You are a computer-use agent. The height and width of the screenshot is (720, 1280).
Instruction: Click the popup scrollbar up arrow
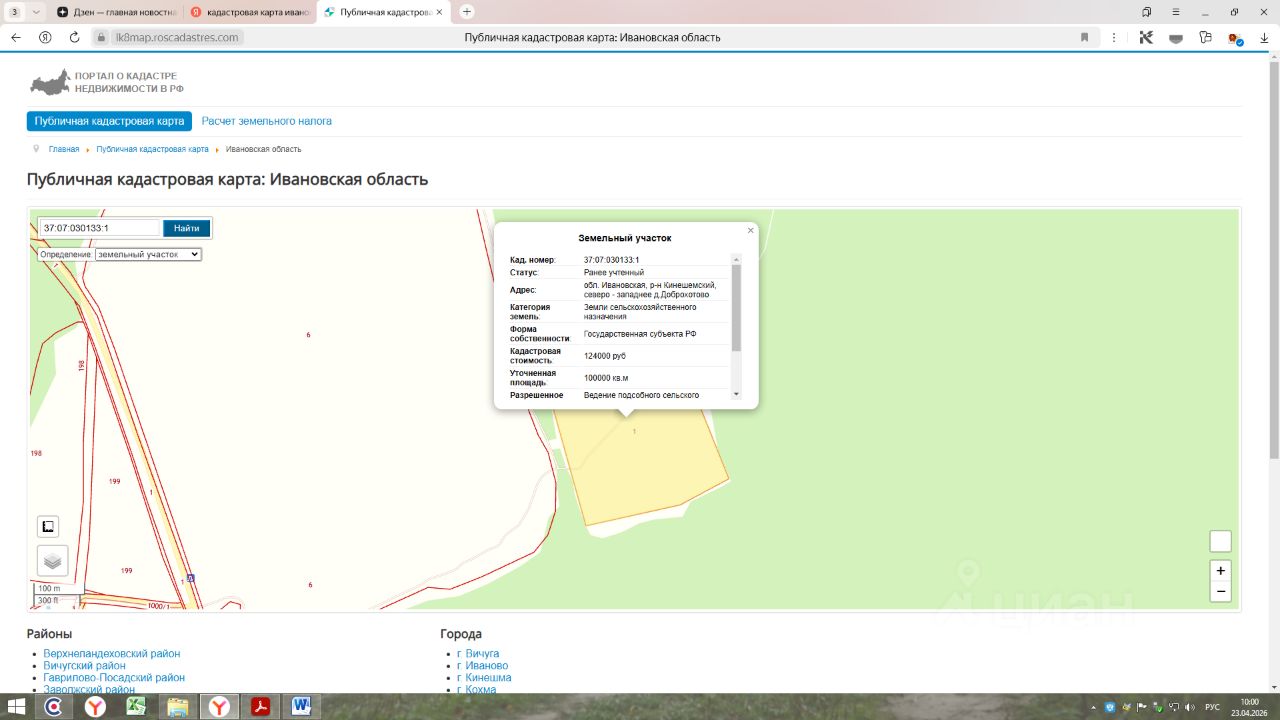click(x=737, y=259)
